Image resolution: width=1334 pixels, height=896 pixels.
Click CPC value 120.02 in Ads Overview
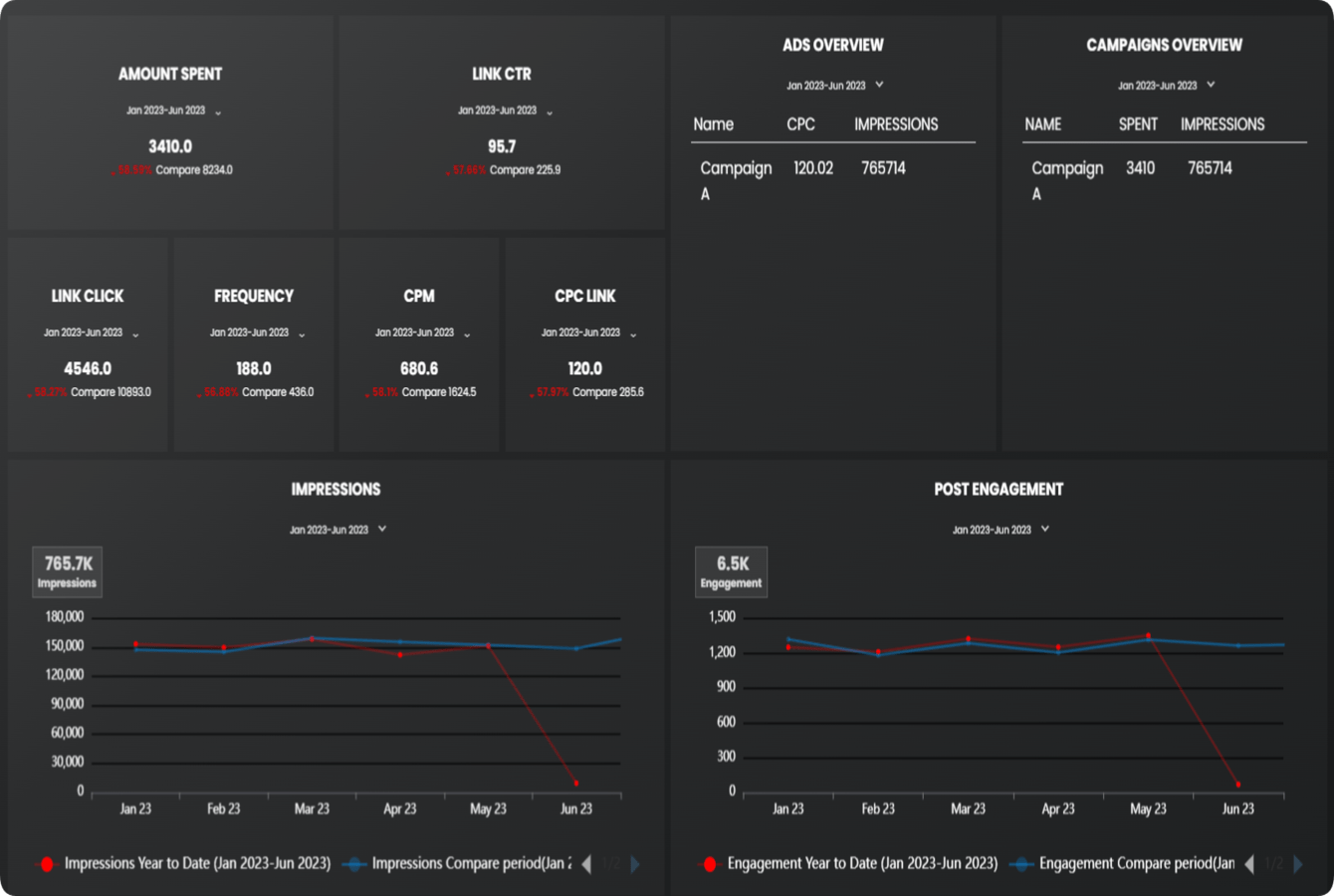[813, 168]
